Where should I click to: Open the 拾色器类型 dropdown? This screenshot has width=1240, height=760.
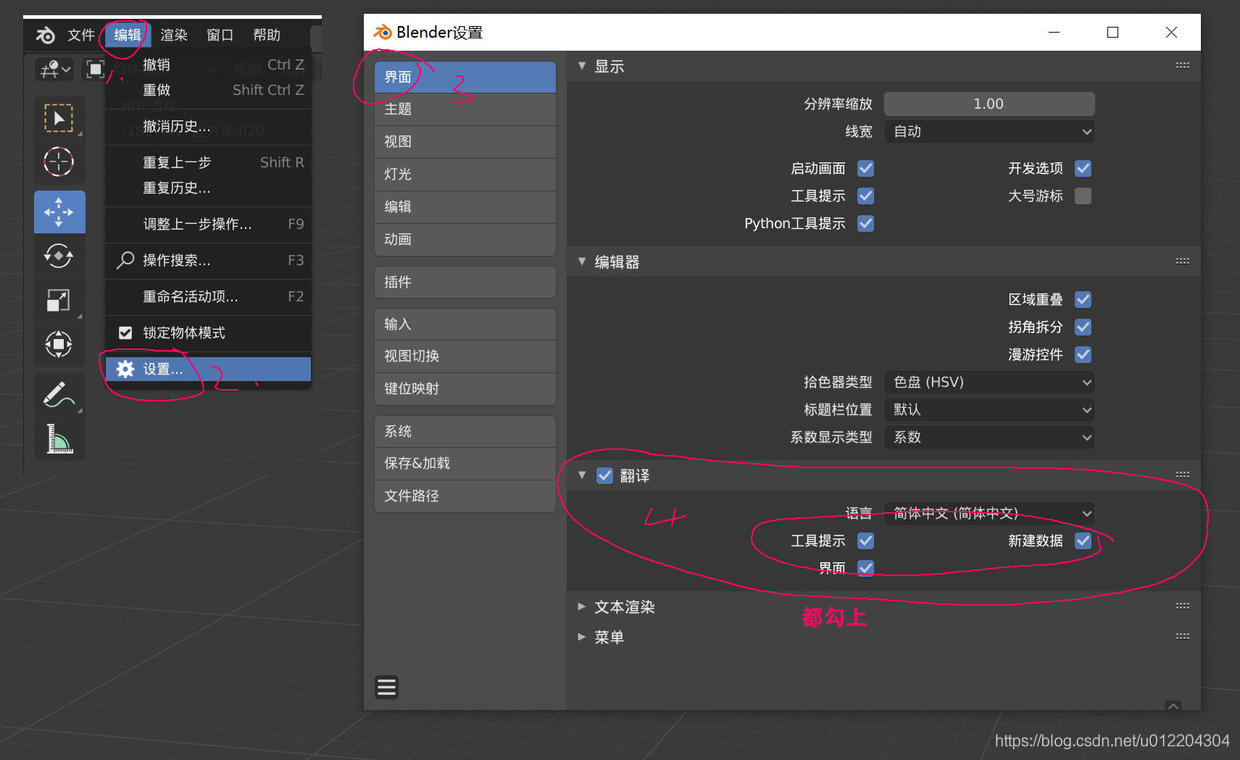[989, 382]
